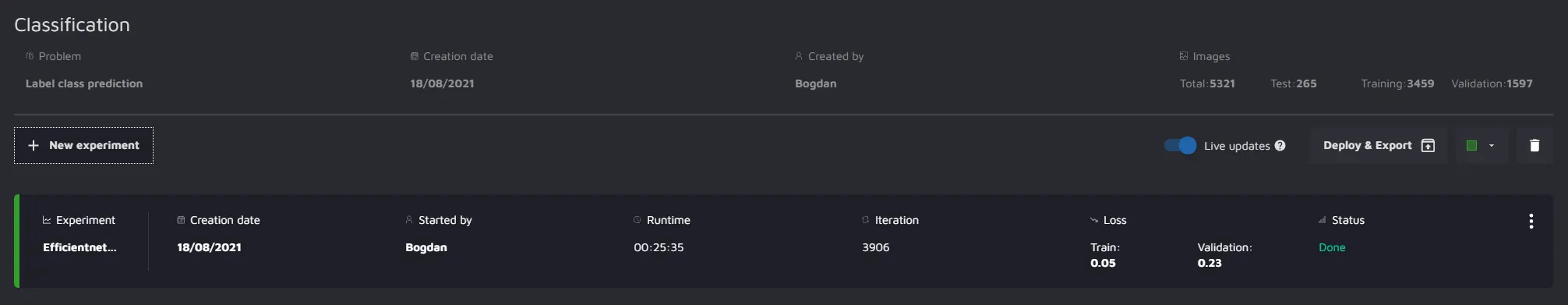This screenshot has height=305, width=1568.
Task: Click the green status color square
Action: point(1471,146)
